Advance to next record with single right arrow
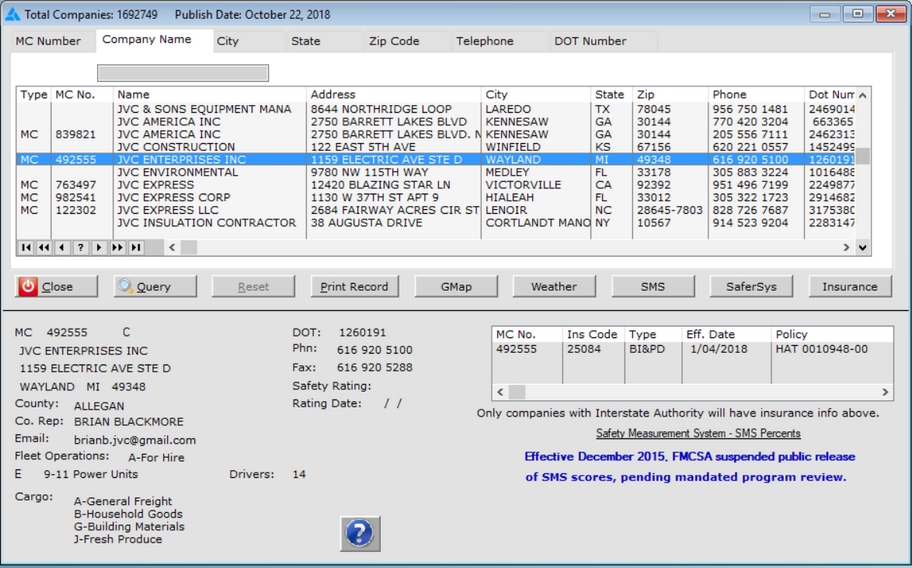 (99, 247)
